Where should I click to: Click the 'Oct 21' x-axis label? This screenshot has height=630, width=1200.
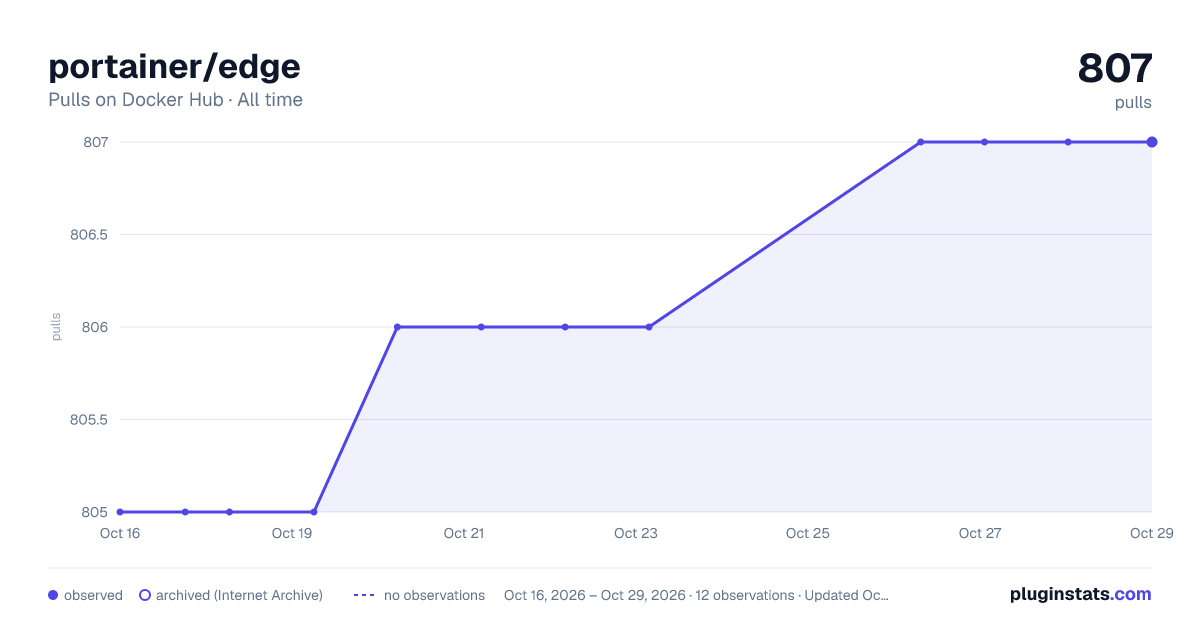(464, 533)
